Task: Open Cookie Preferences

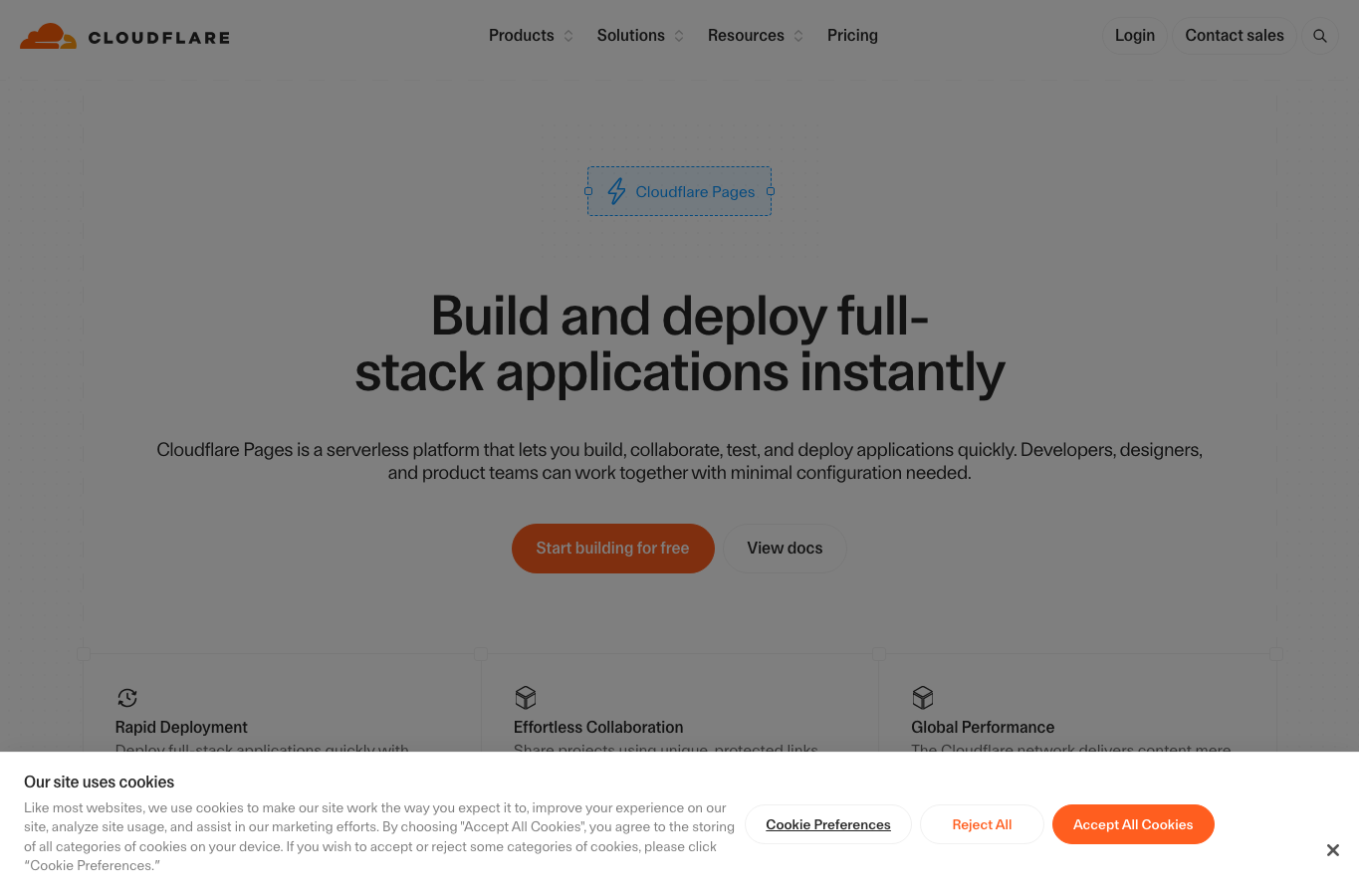Action: tap(828, 824)
